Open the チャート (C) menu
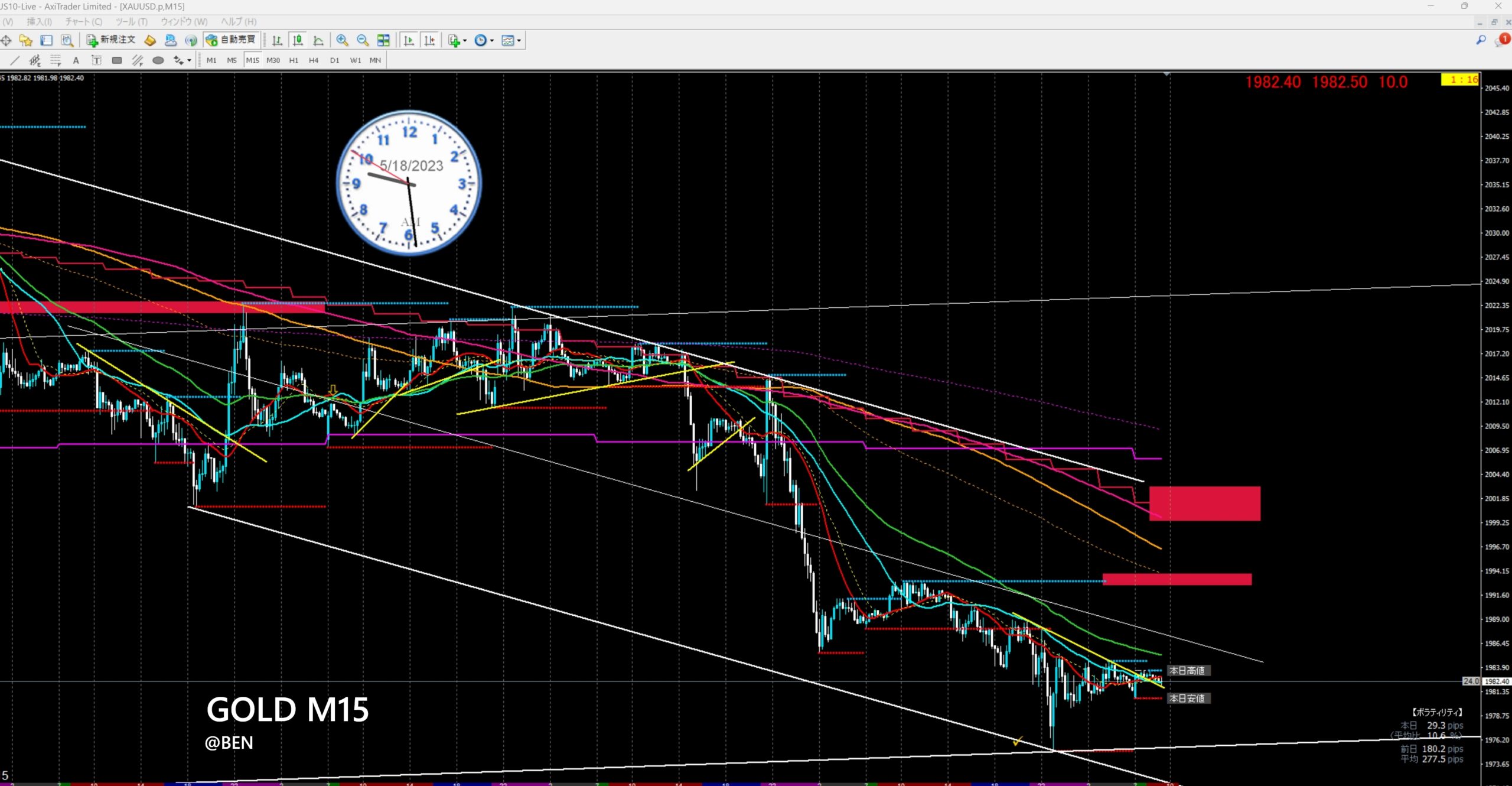 [83, 22]
